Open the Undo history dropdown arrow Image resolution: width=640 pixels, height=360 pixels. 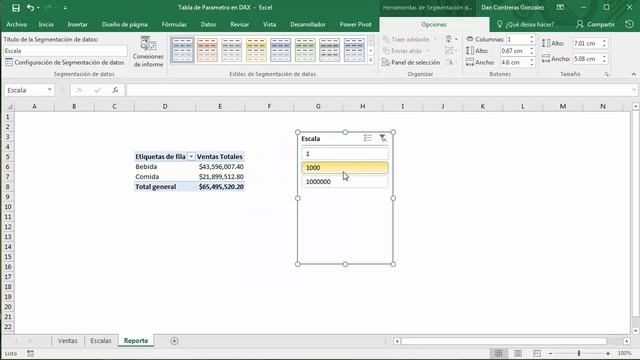(x=38, y=8)
